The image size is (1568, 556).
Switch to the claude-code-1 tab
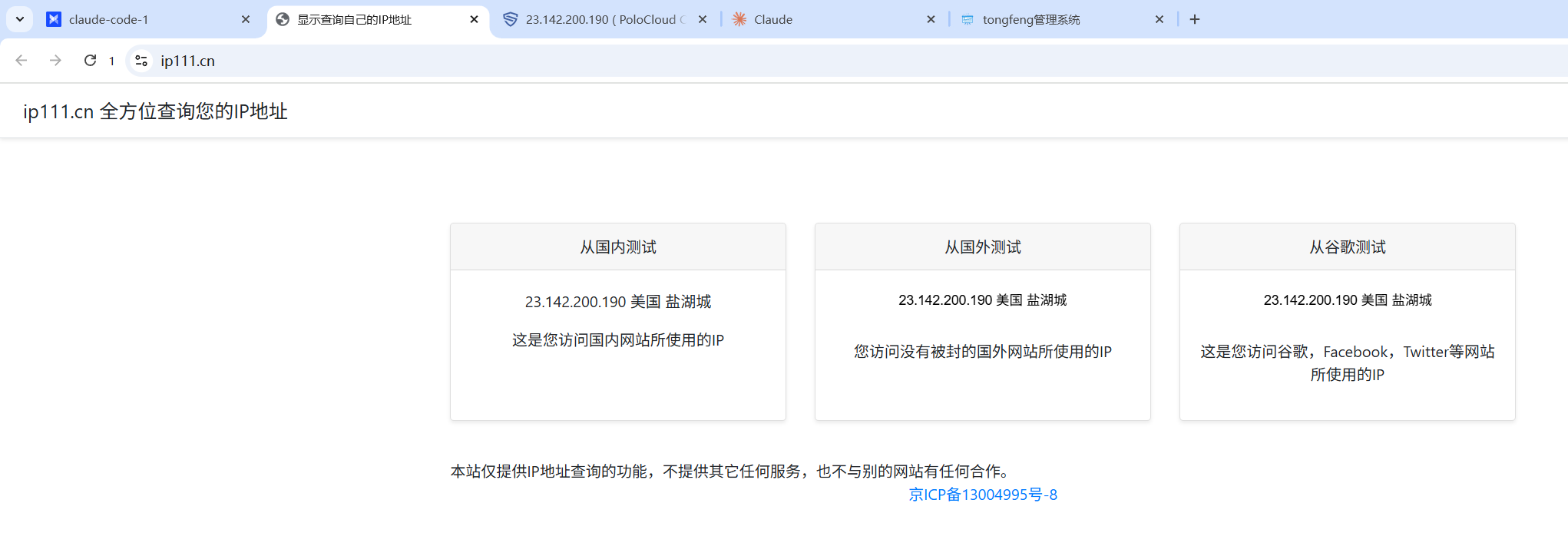point(138,19)
